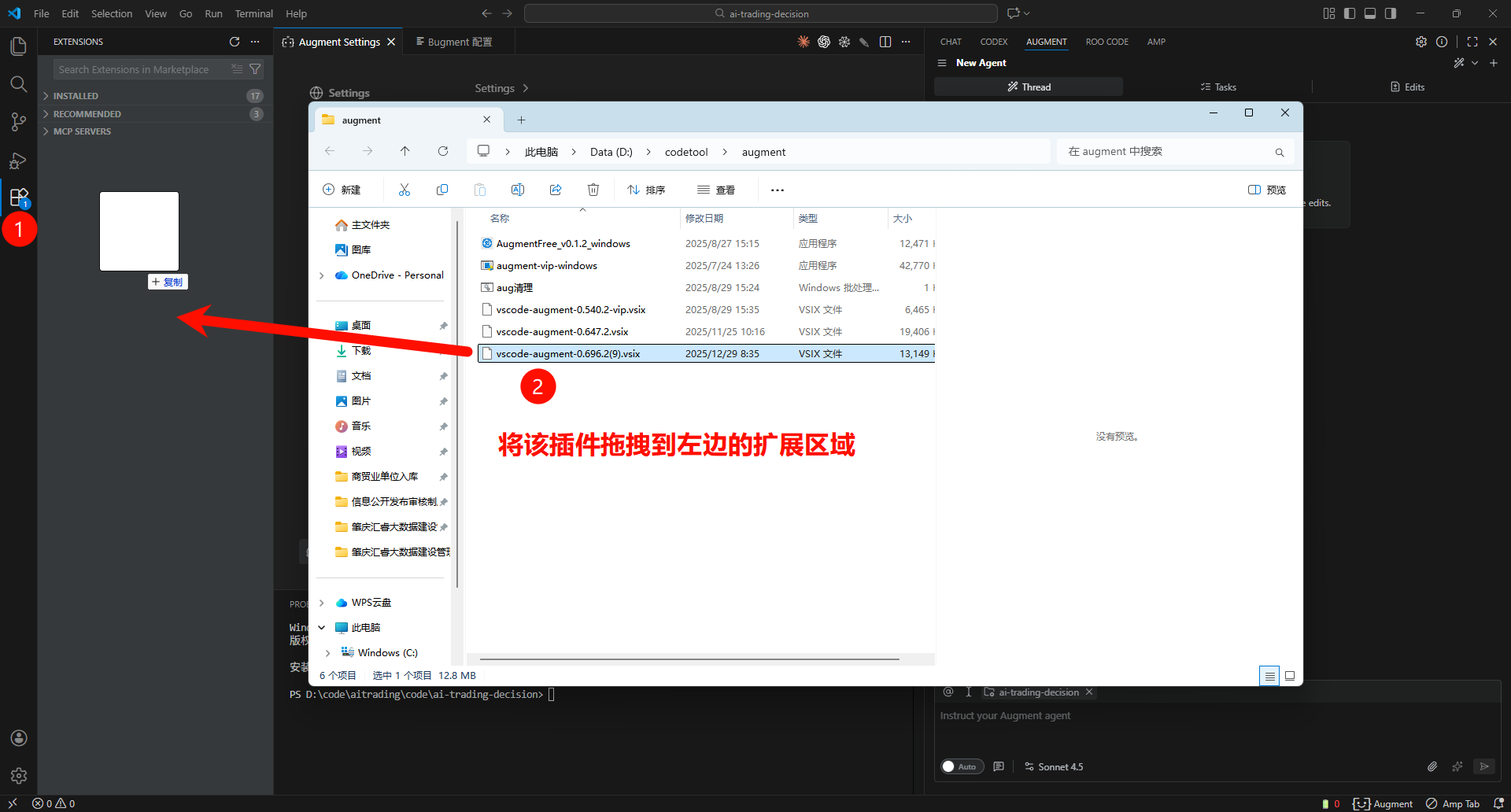Go up one folder level in File Explorer
This screenshot has width=1511, height=812.
pos(405,151)
